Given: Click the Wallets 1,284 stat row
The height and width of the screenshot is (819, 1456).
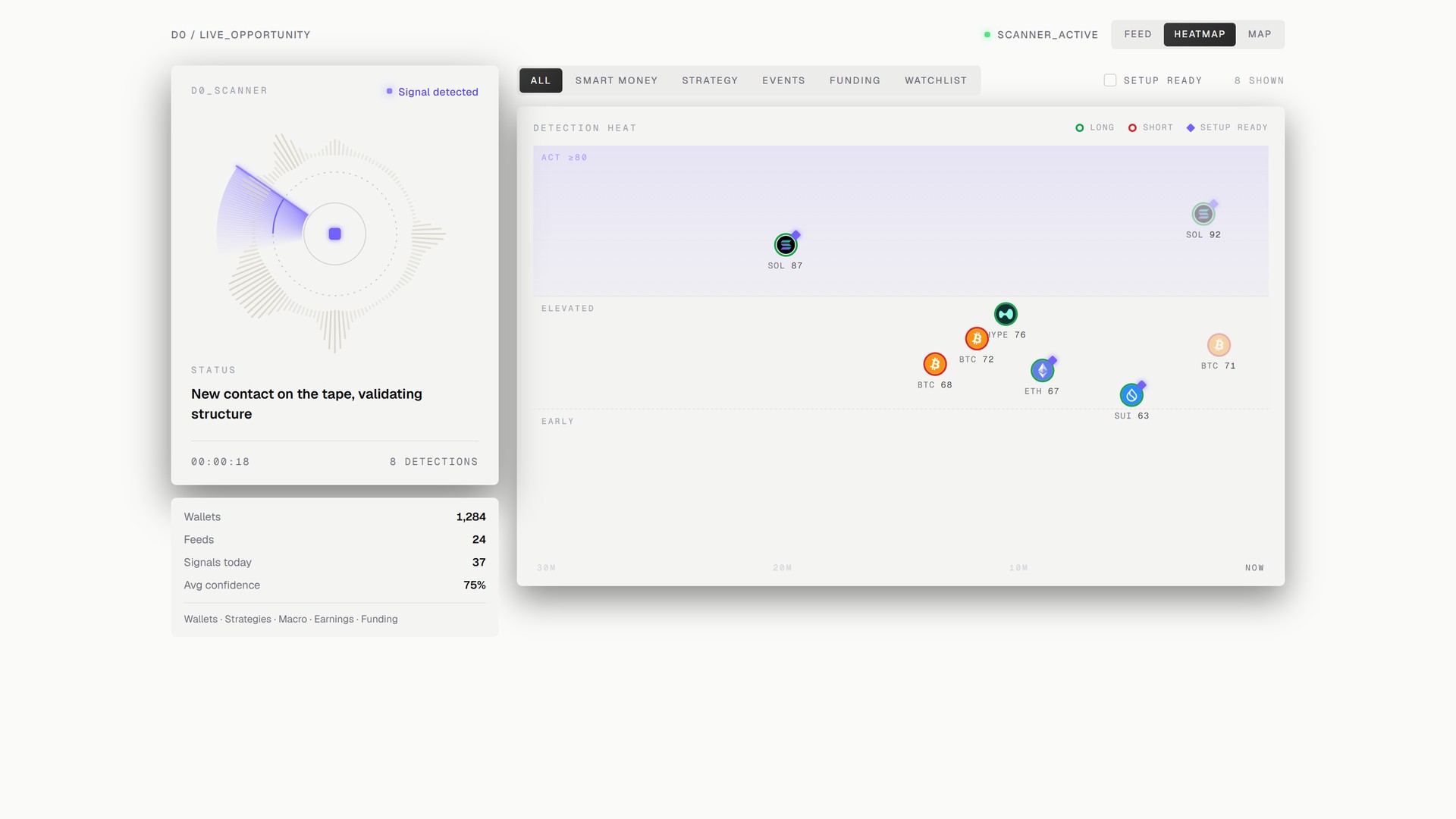Looking at the screenshot, I should click(334, 517).
